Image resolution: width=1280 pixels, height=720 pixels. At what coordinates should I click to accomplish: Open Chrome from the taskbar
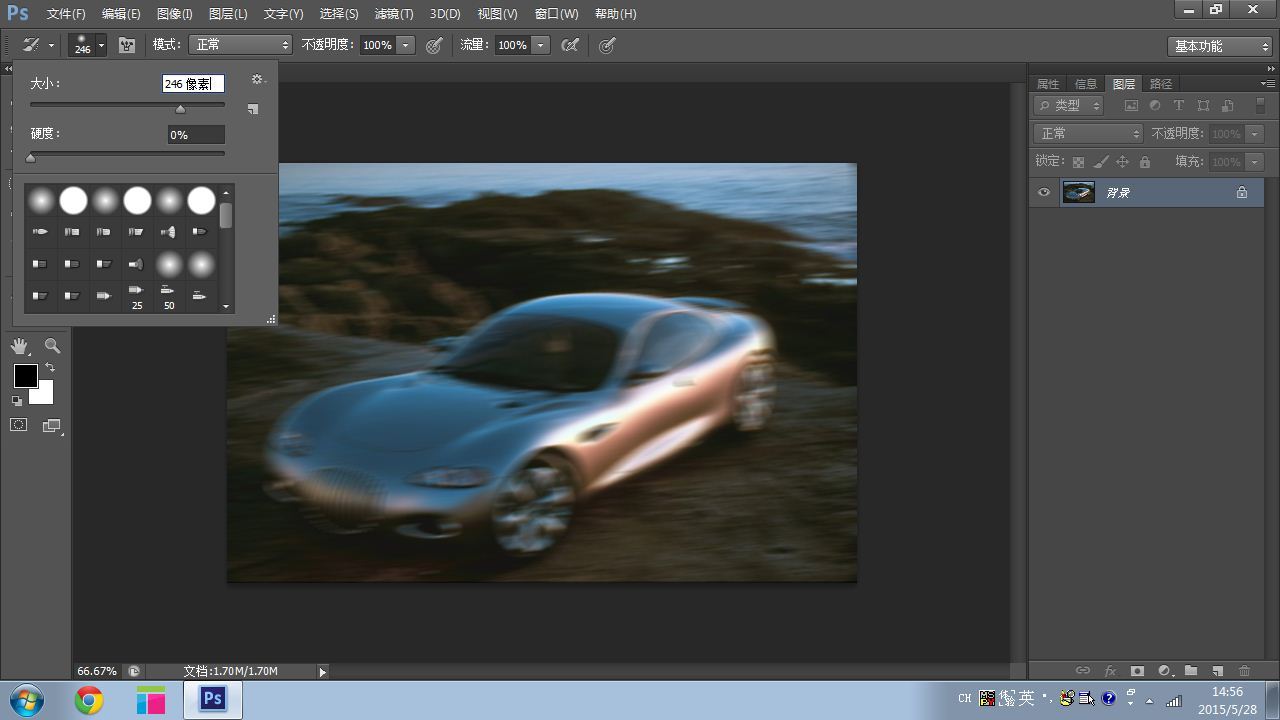point(89,700)
